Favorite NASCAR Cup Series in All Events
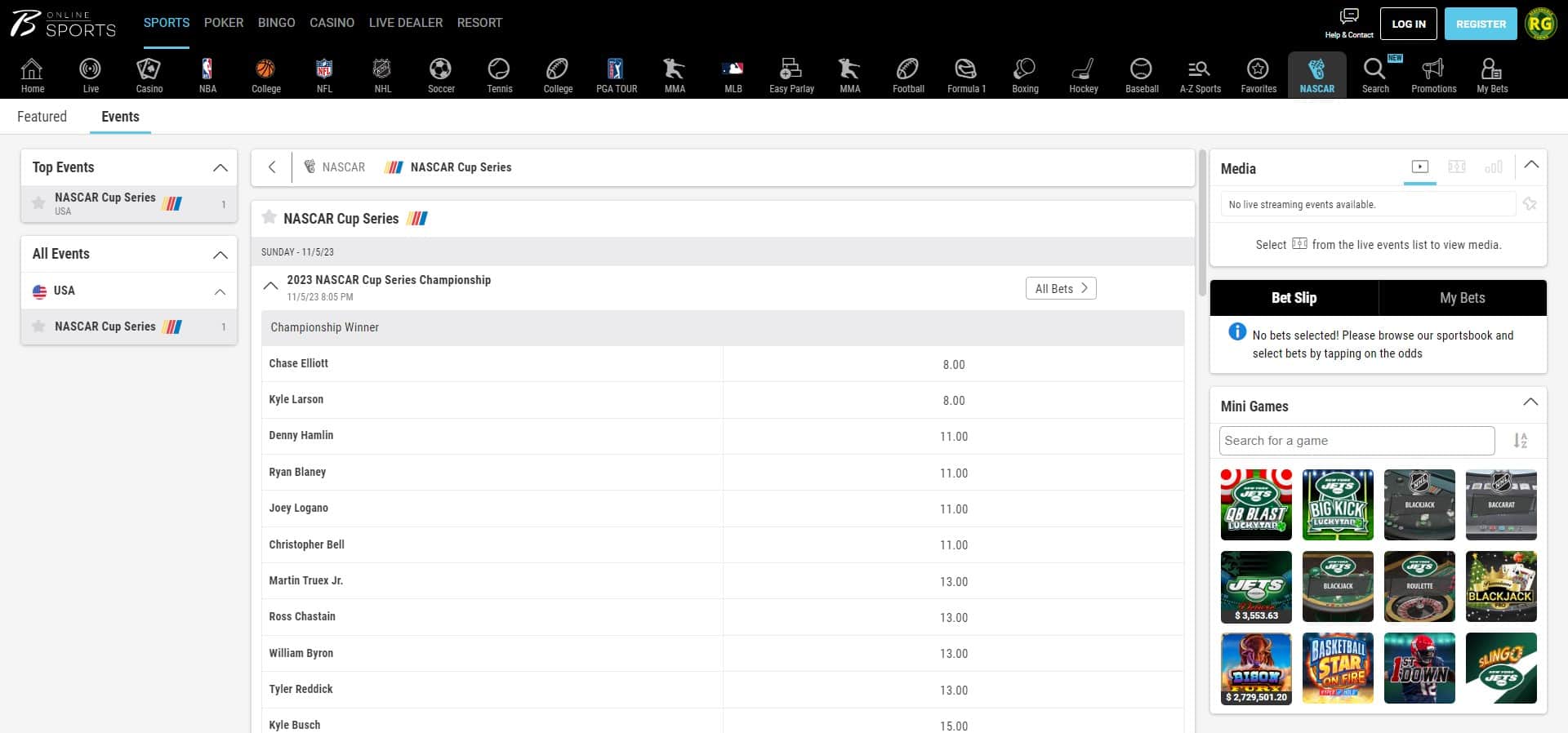This screenshot has height=733, width=1568. pyautogui.click(x=38, y=327)
